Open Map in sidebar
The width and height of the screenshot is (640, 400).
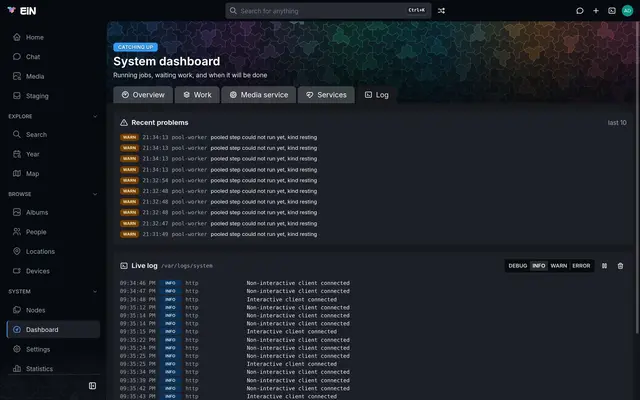(x=53, y=173)
